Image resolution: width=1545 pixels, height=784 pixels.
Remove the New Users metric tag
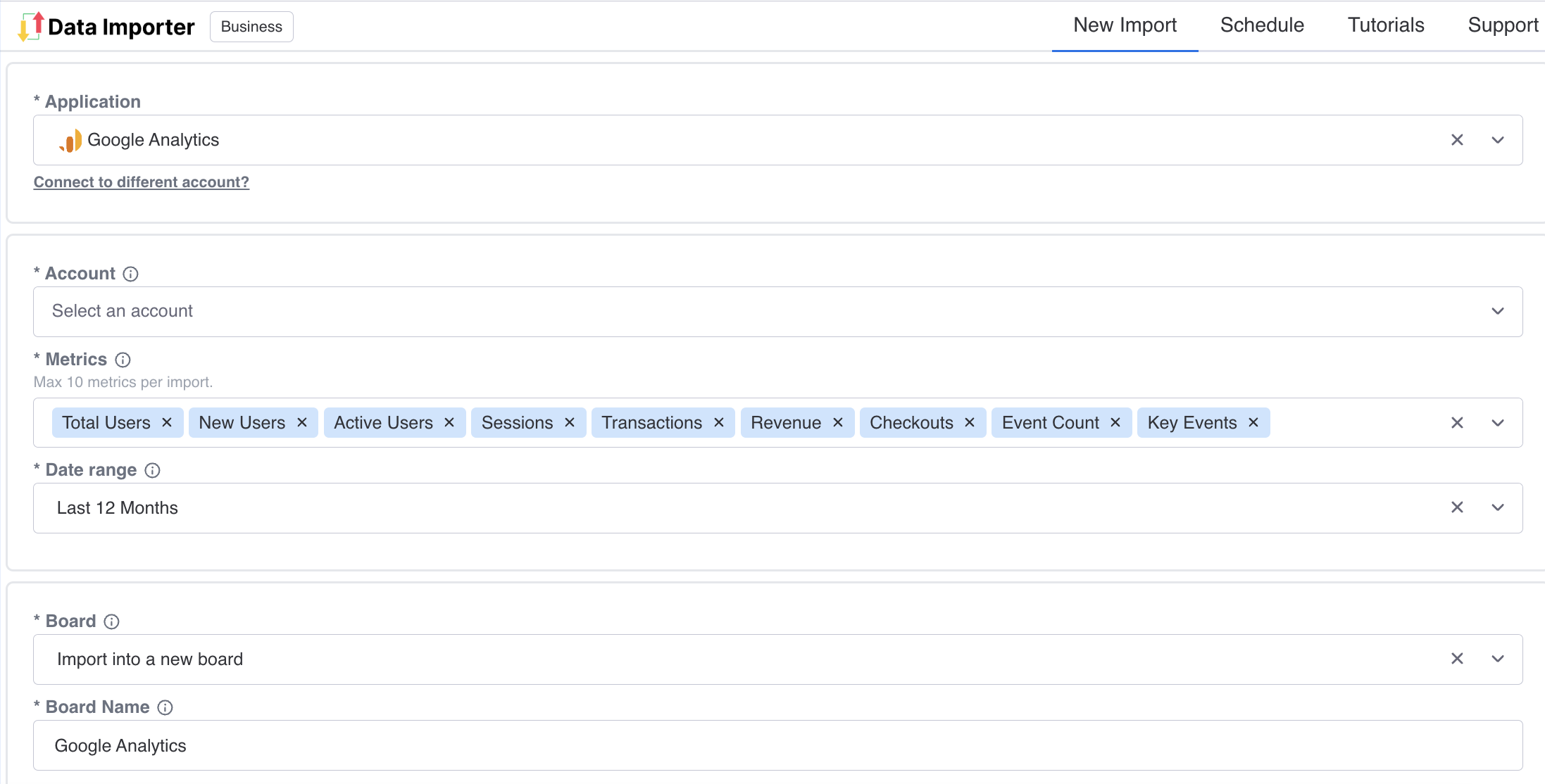tap(302, 422)
